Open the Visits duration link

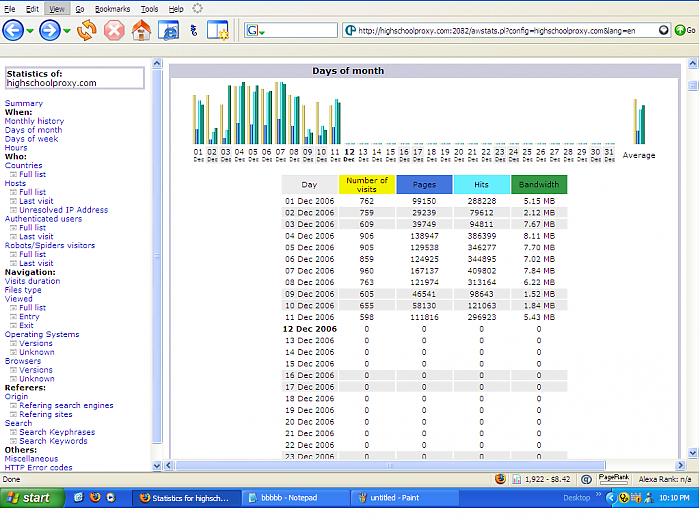point(32,281)
